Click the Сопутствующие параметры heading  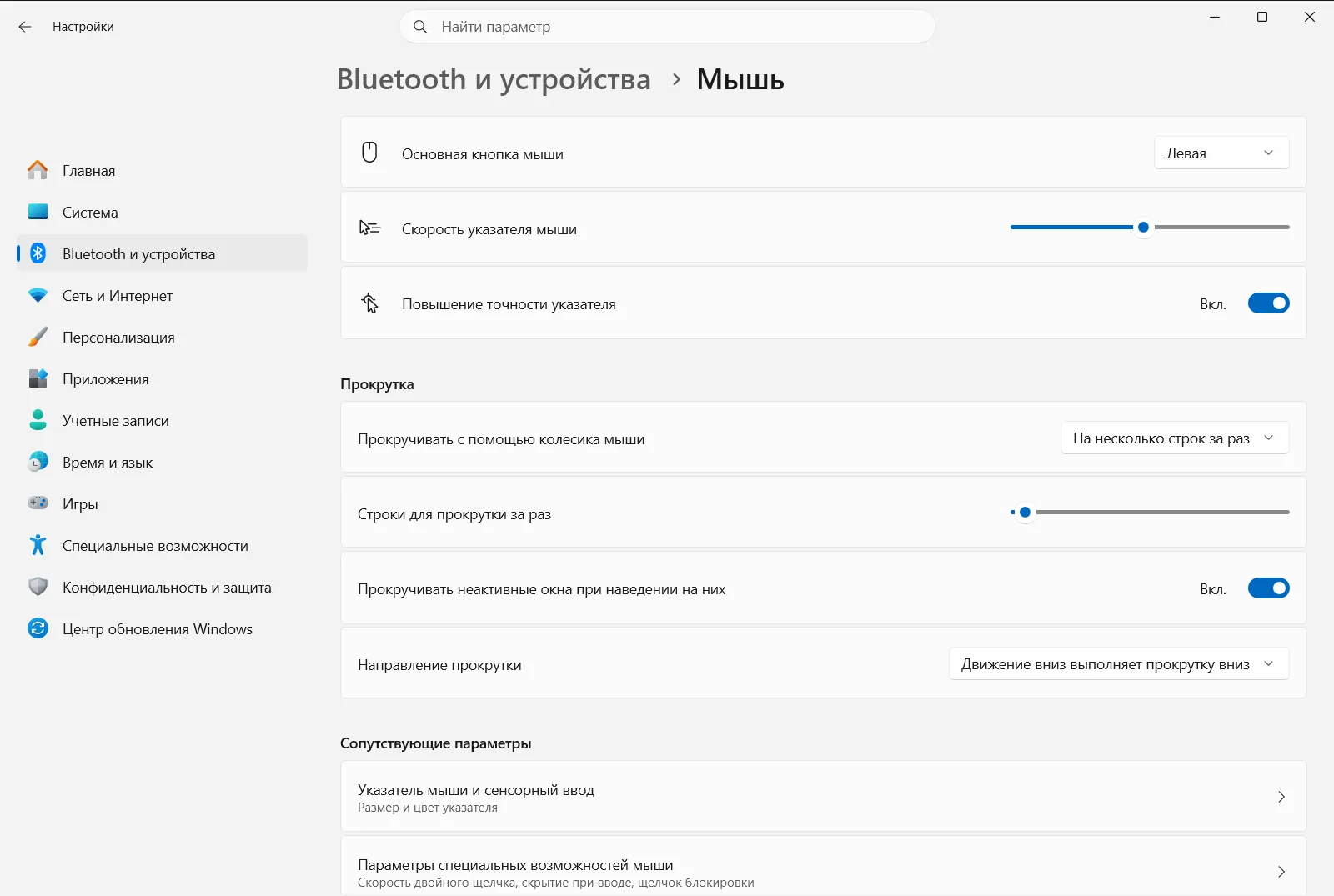(435, 743)
